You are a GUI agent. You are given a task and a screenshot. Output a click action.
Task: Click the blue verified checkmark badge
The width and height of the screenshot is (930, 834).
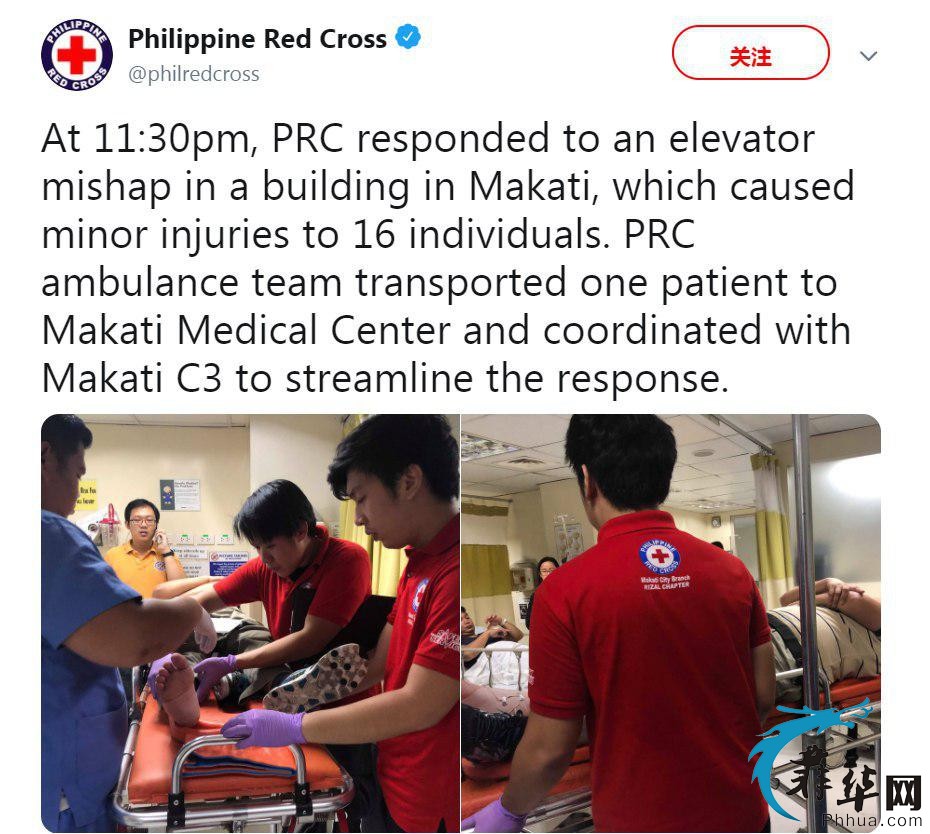point(408,37)
